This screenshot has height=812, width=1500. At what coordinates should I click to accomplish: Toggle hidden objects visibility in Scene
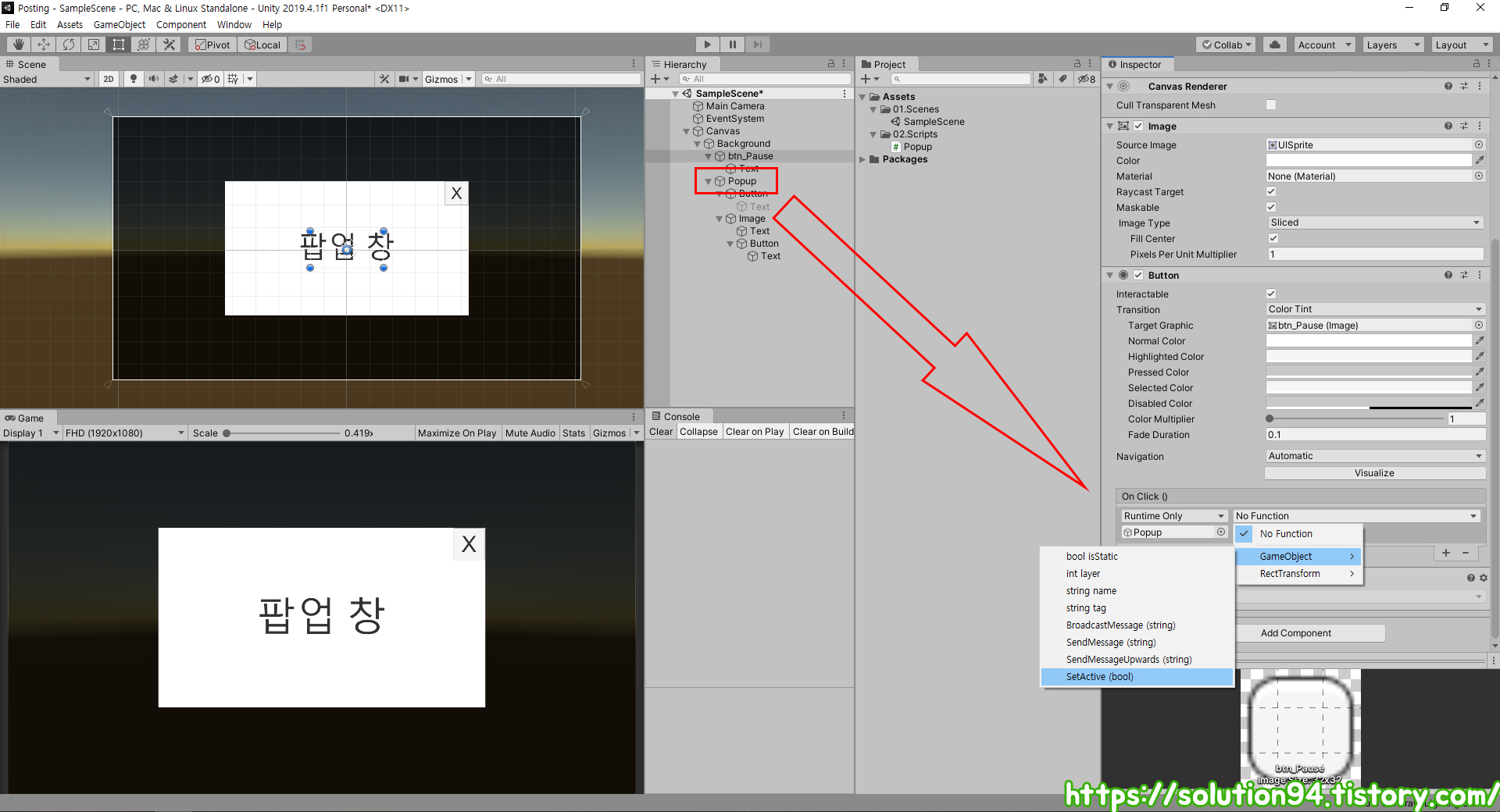tap(210, 79)
